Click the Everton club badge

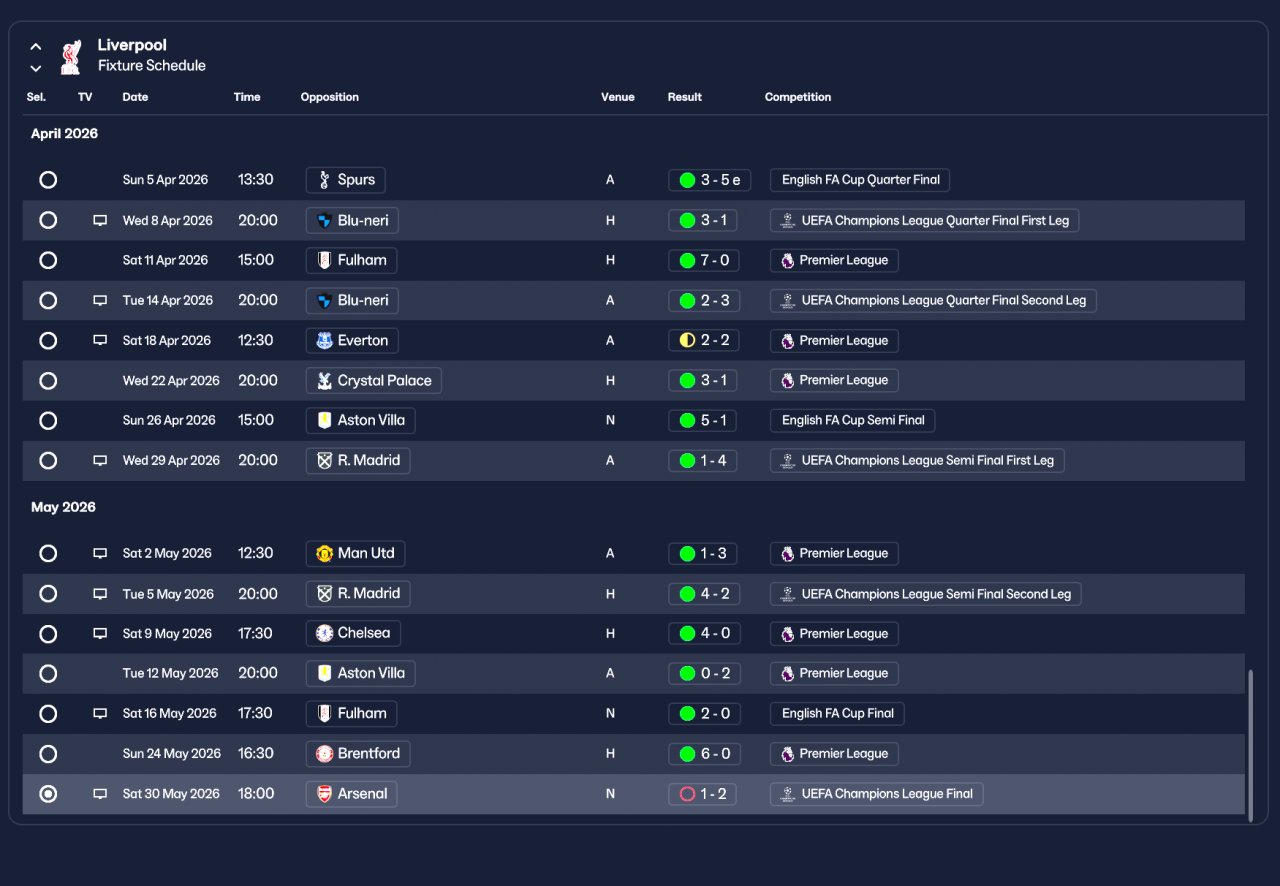(324, 340)
